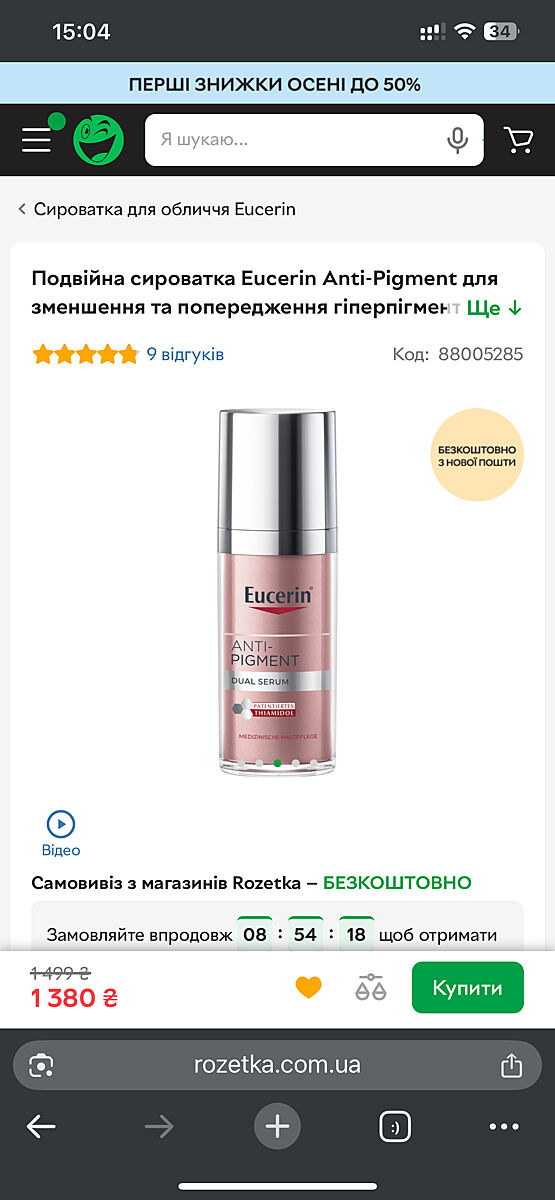Screen dimensions: 555x1200
Task: Tap the browser share icon
Action: [511, 1064]
